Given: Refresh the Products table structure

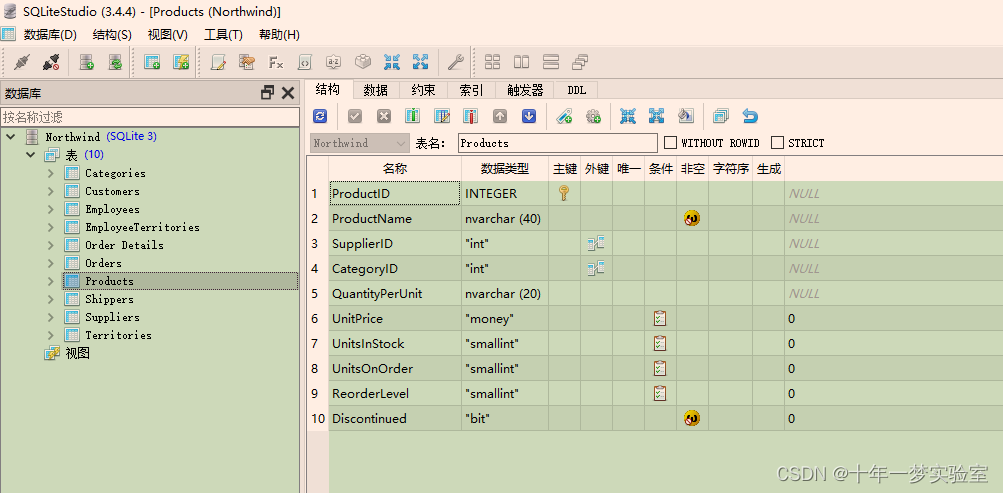Looking at the screenshot, I should [320, 116].
